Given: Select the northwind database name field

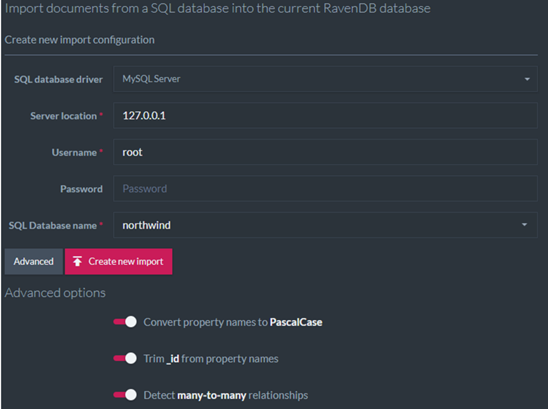Looking at the screenshot, I should pos(325,225).
